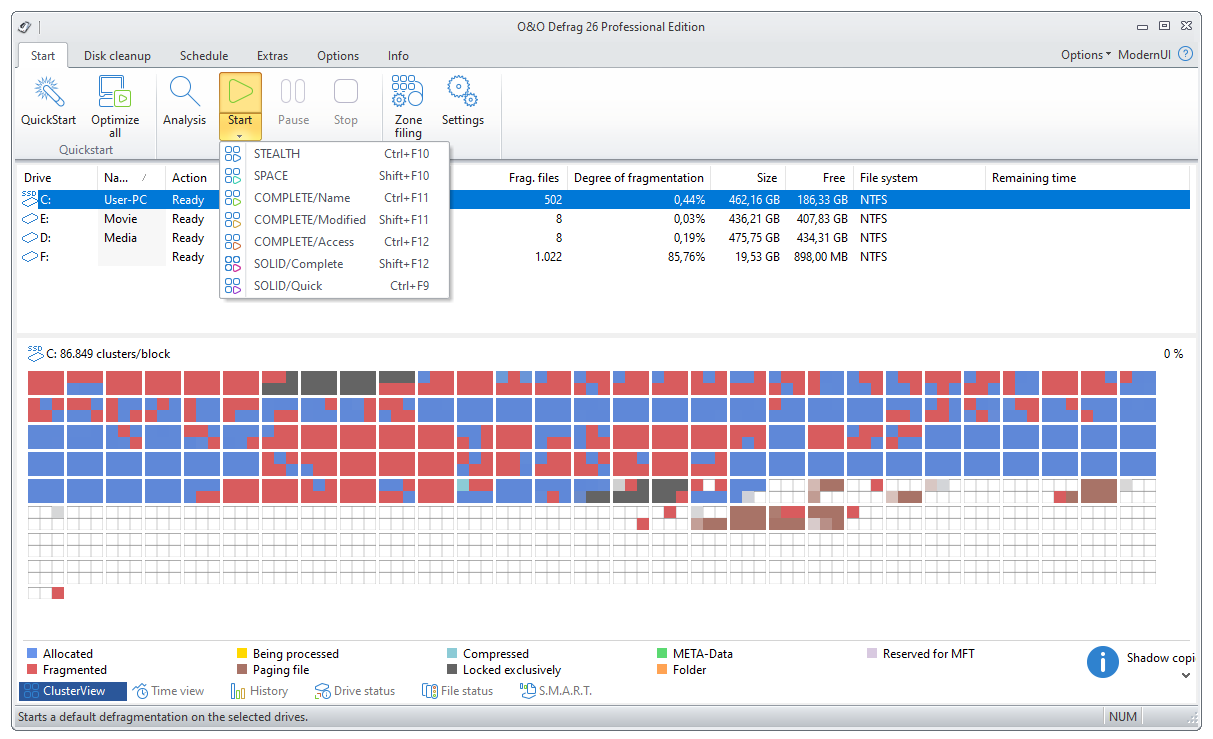Click the drive icon for E:
This screenshot has width=1213, height=739.
click(30, 219)
